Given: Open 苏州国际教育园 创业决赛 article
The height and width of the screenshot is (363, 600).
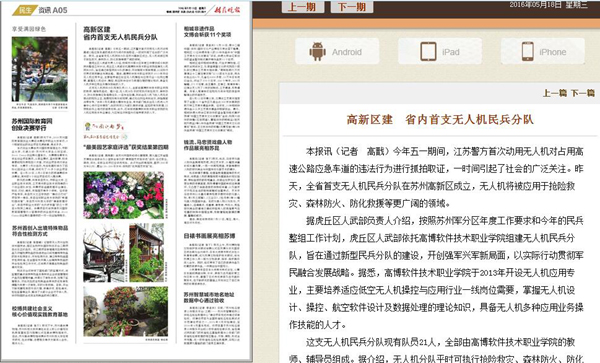Looking at the screenshot, I should (32, 125).
